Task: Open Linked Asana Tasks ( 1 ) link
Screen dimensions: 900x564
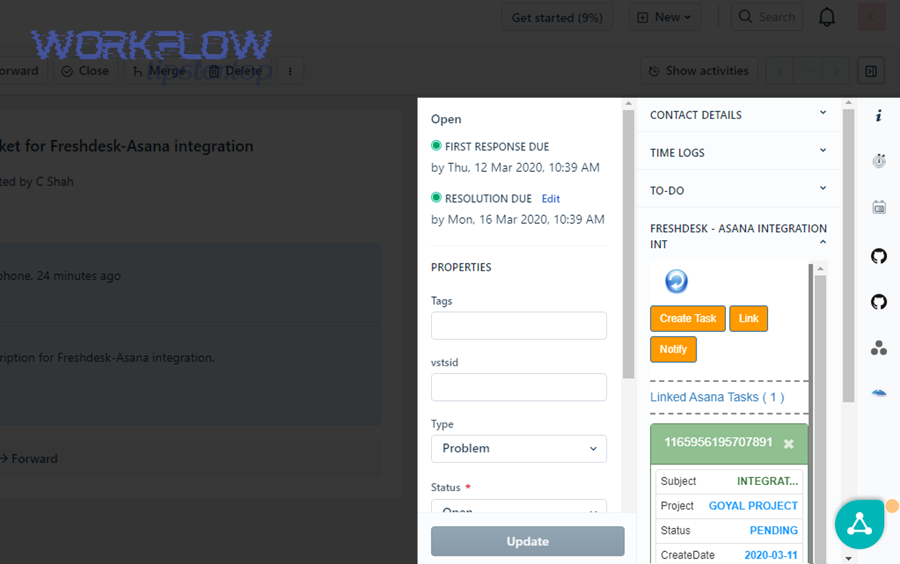Action: [x=717, y=397]
